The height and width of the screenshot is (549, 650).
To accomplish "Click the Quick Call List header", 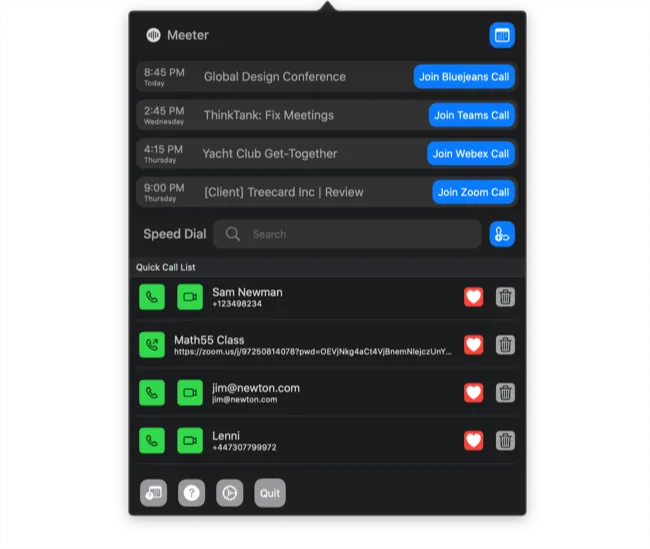I will coord(165,267).
